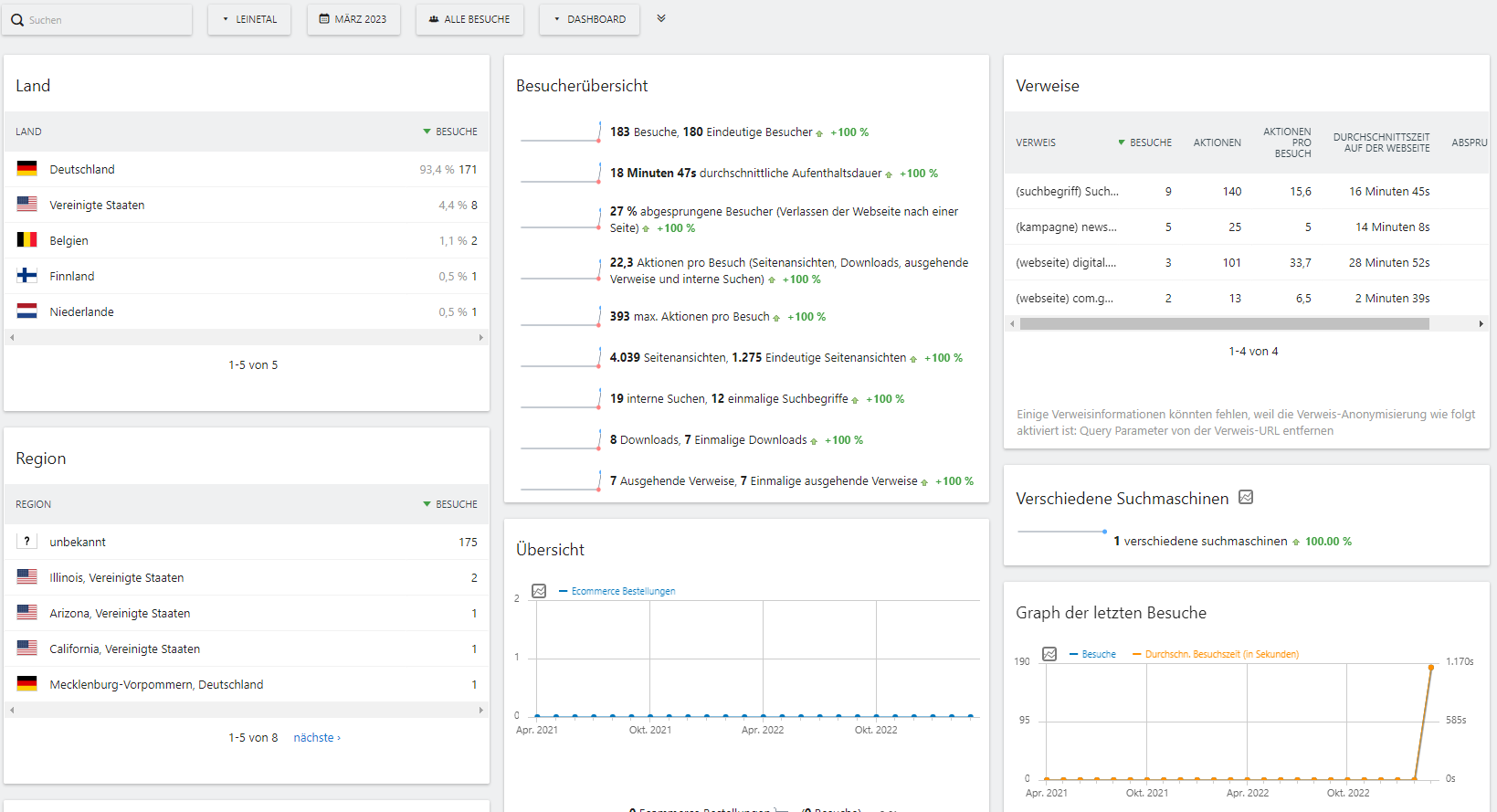Click the (suchbegriff) Such... referrer row
Image resolution: width=1497 pixels, height=812 pixels.
[1247, 191]
